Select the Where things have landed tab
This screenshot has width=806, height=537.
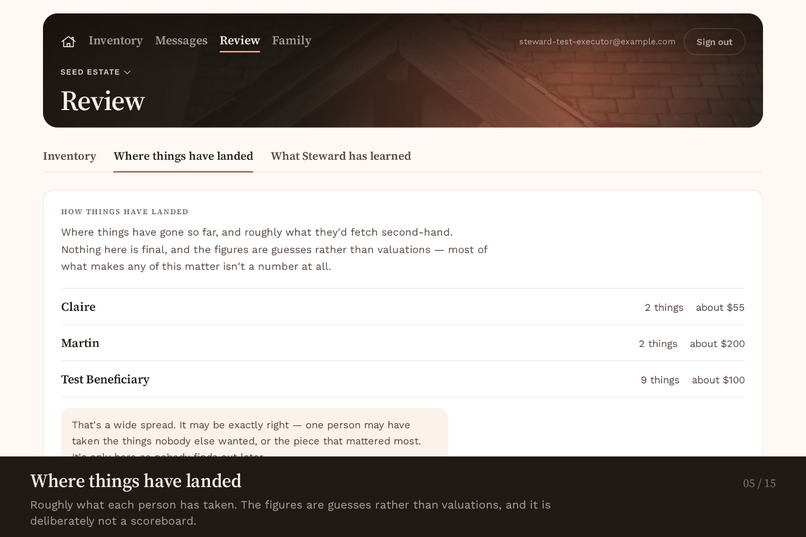pos(184,156)
